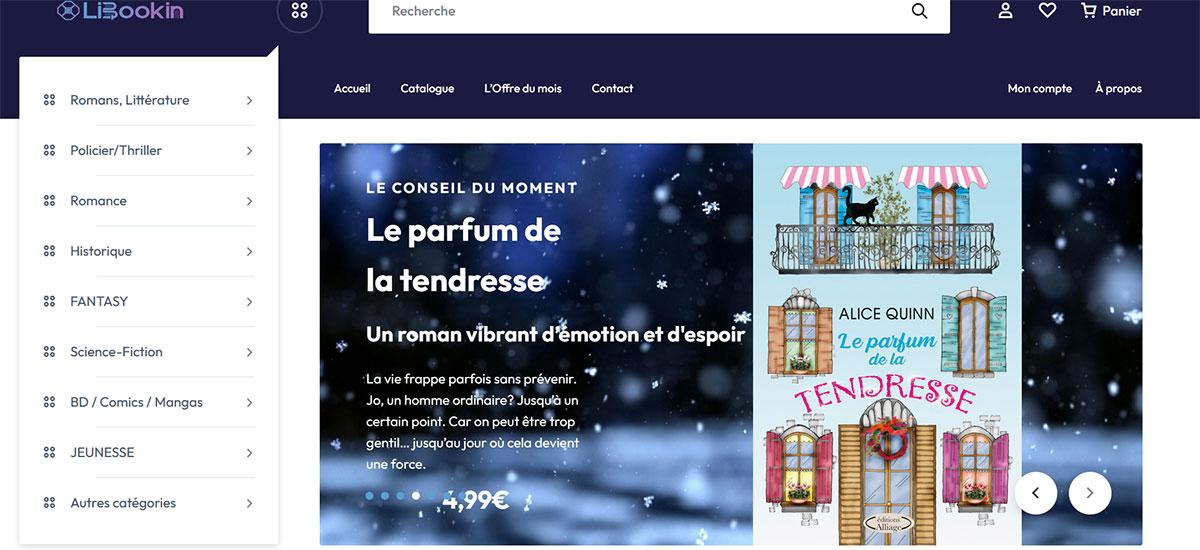Screen dimensions: 1200x550
Task: Open the wishlist heart icon
Action: [1047, 11]
